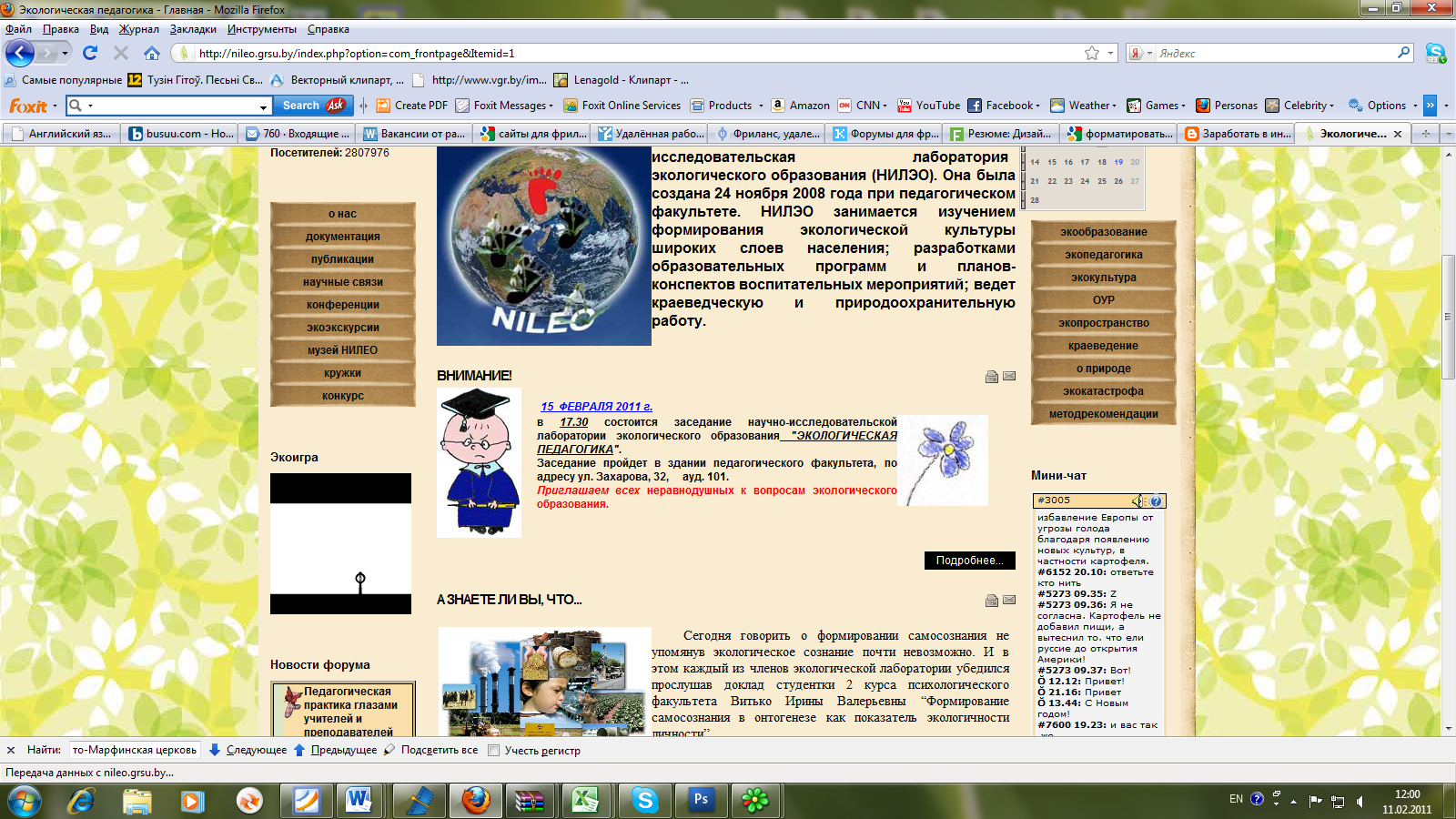Open the Инструменты menu
The height and width of the screenshot is (819, 1456).
pos(262,29)
